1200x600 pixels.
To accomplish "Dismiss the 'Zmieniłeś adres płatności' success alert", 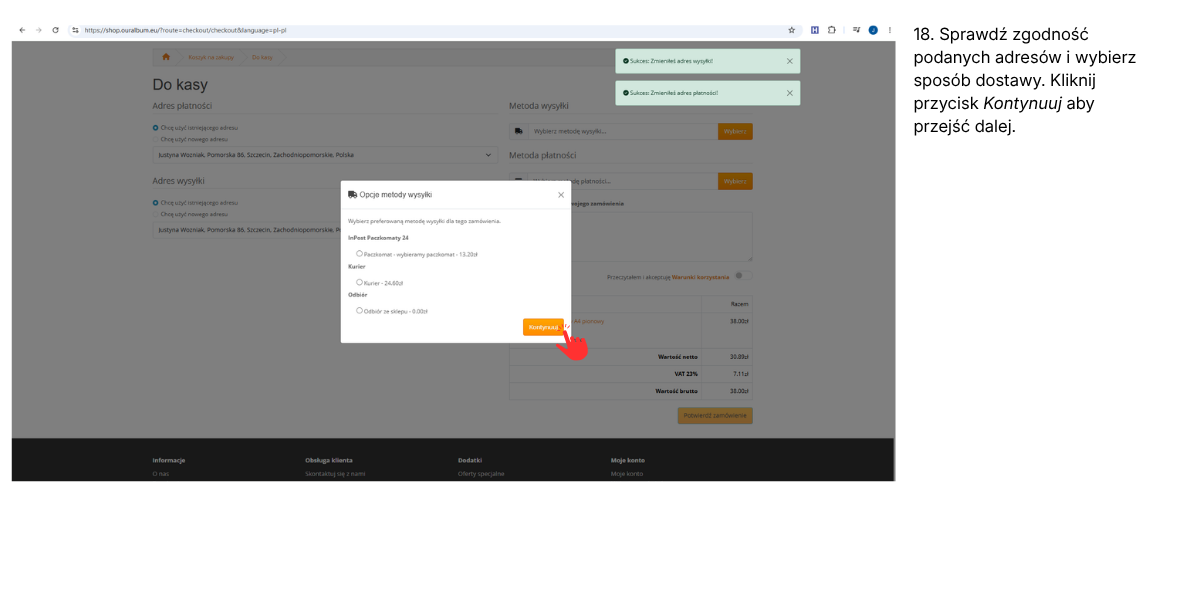I will click(x=789, y=93).
